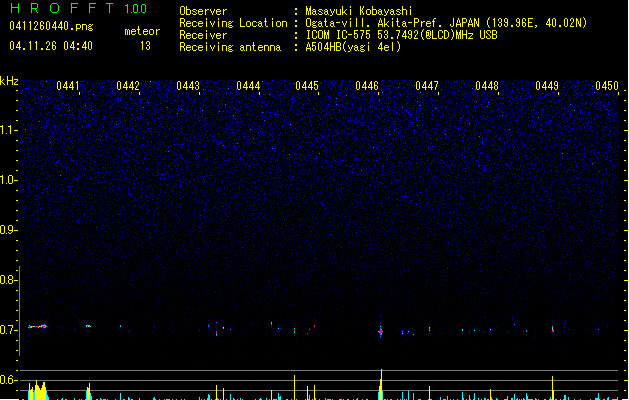Click the 0442 time marker
Screen dimensions: 629x400
(x=128, y=86)
